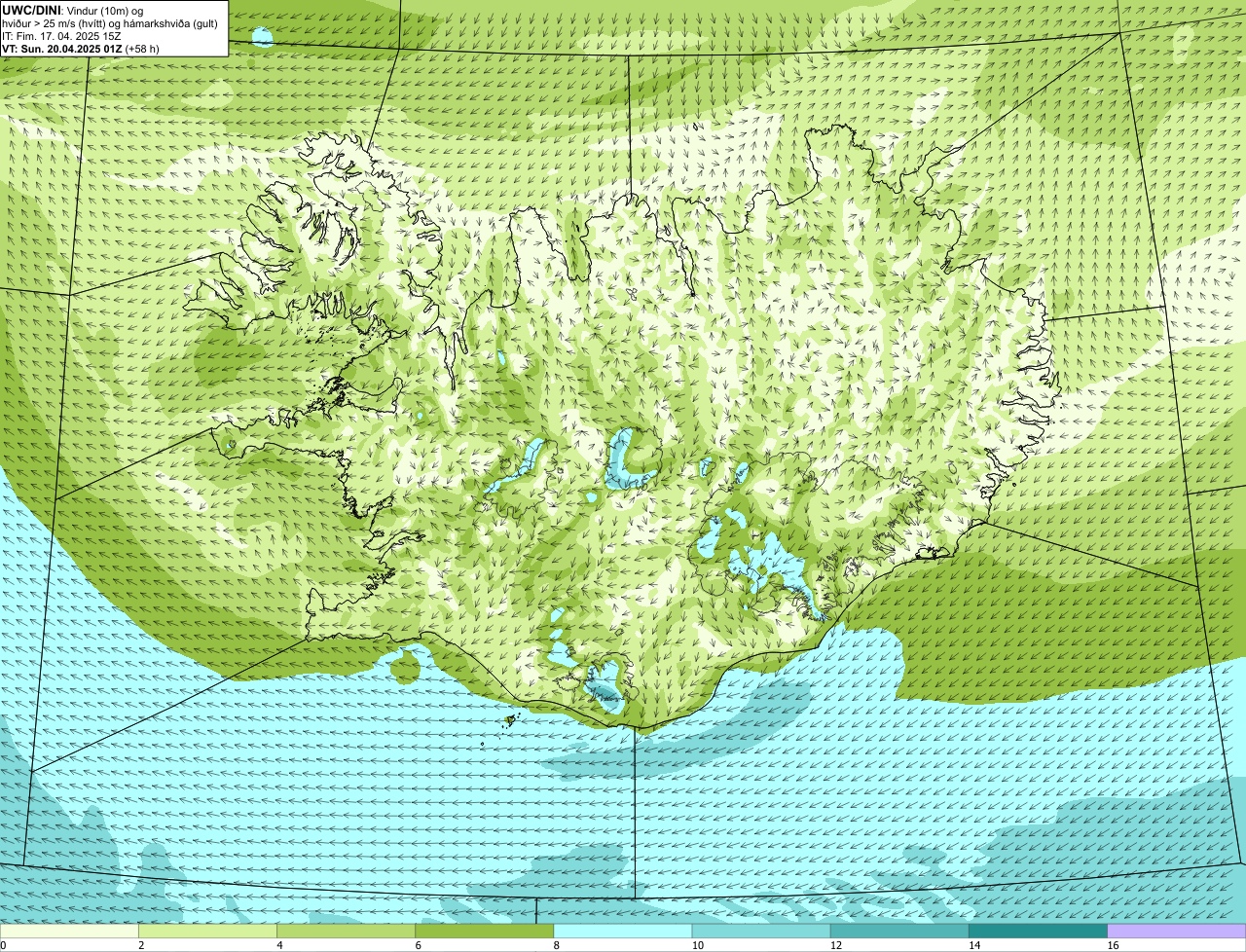Image resolution: width=1246 pixels, height=952 pixels.
Task: Click the pale yellow 0–2 m/s legend swatch
Action: (69, 931)
